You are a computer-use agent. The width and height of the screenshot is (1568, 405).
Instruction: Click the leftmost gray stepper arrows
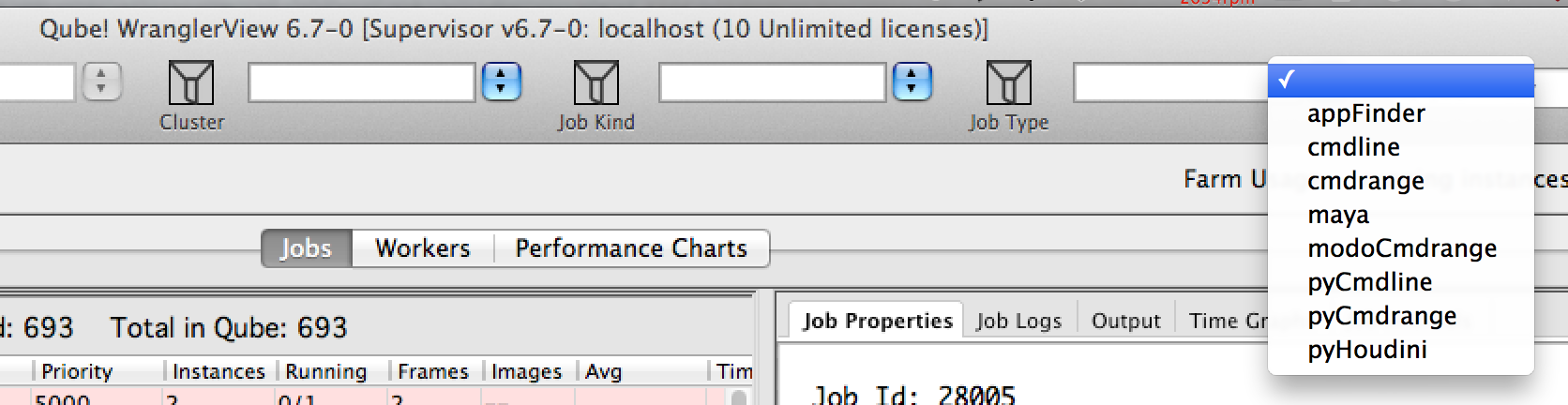click(x=101, y=82)
